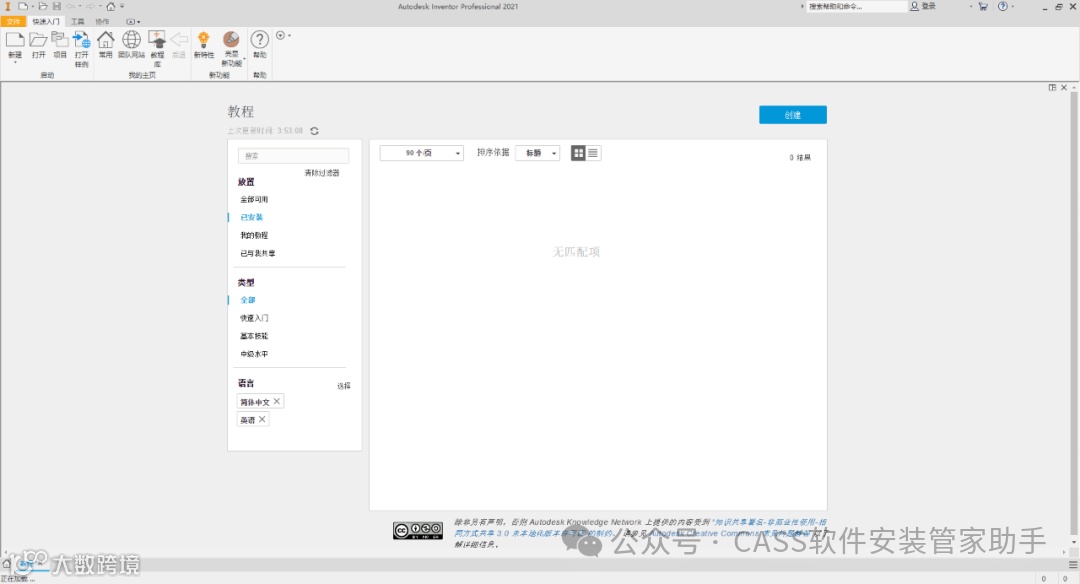Click the quick access Redo arrow

91,6
